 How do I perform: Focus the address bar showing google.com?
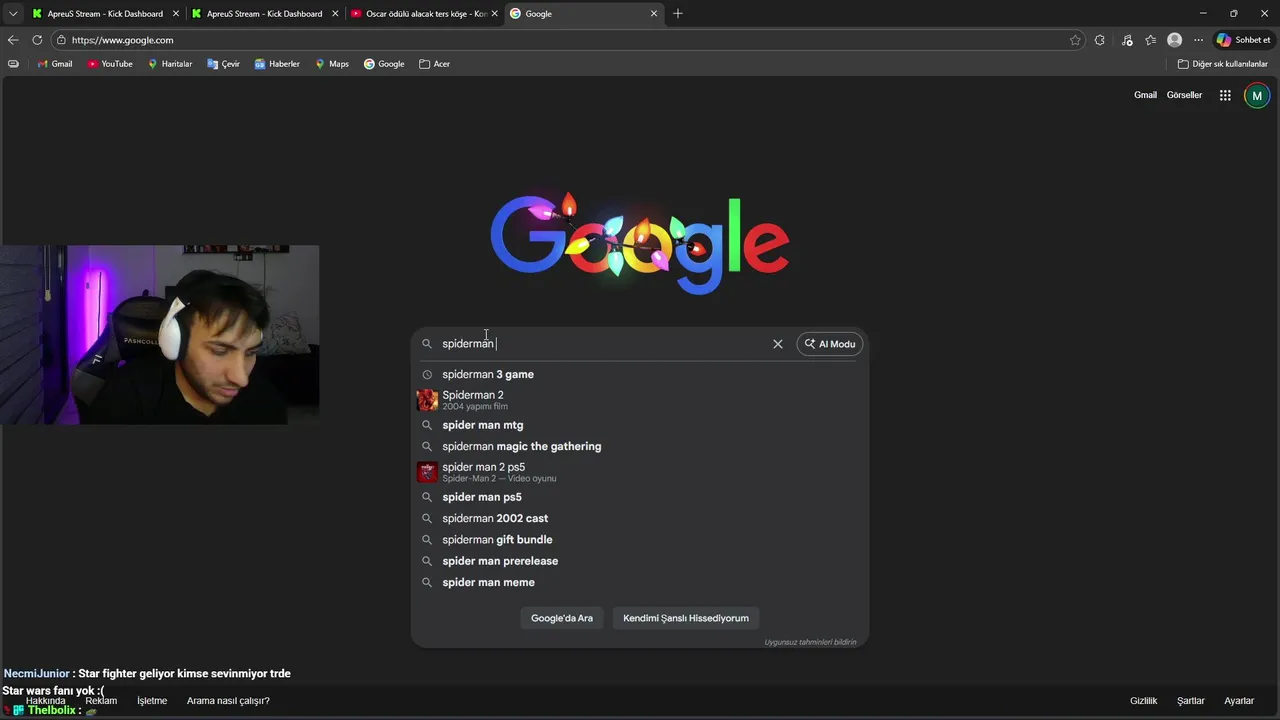point(565,40)
